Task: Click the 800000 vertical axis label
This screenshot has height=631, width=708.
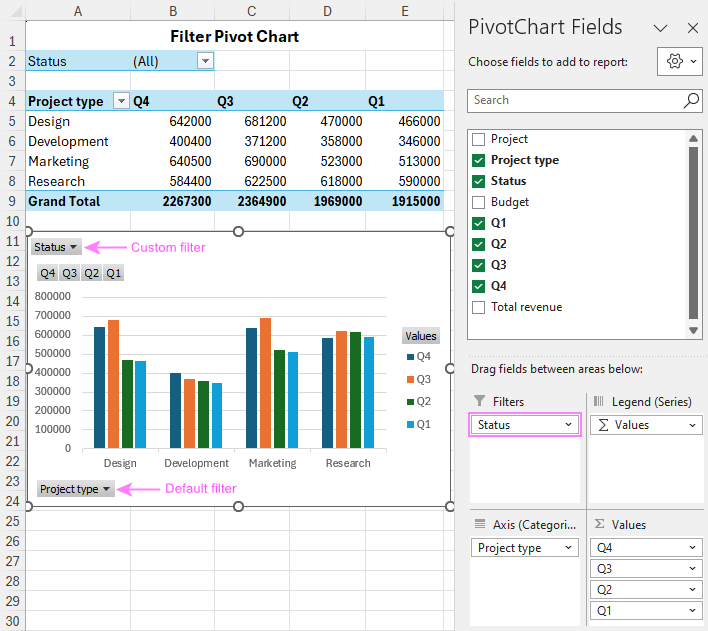Action: click(53, 296)
